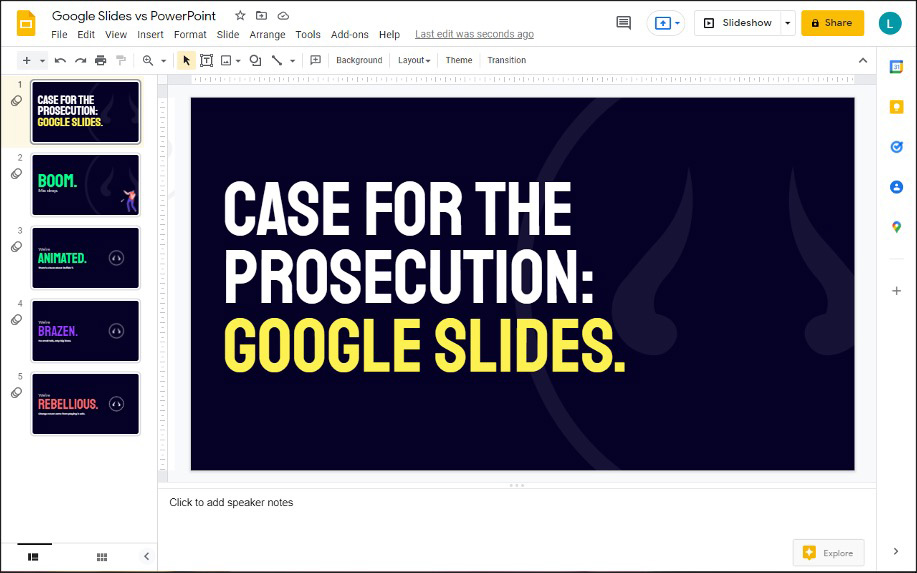Click the Background button
This screenshot has height=573, width=917.
(359, 60)
